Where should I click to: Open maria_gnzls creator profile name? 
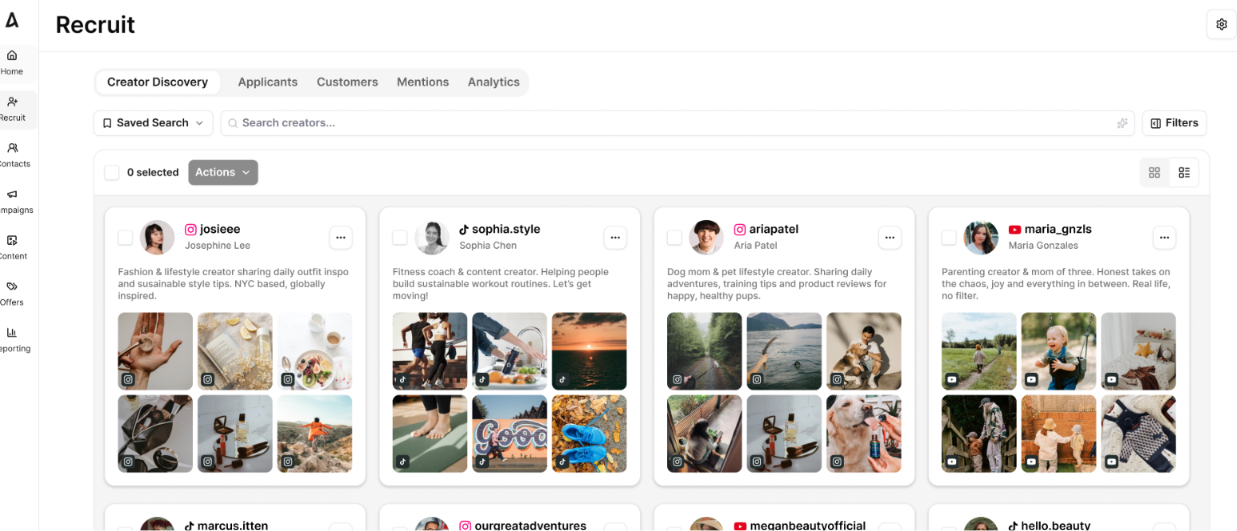(x=1058, y=229)
